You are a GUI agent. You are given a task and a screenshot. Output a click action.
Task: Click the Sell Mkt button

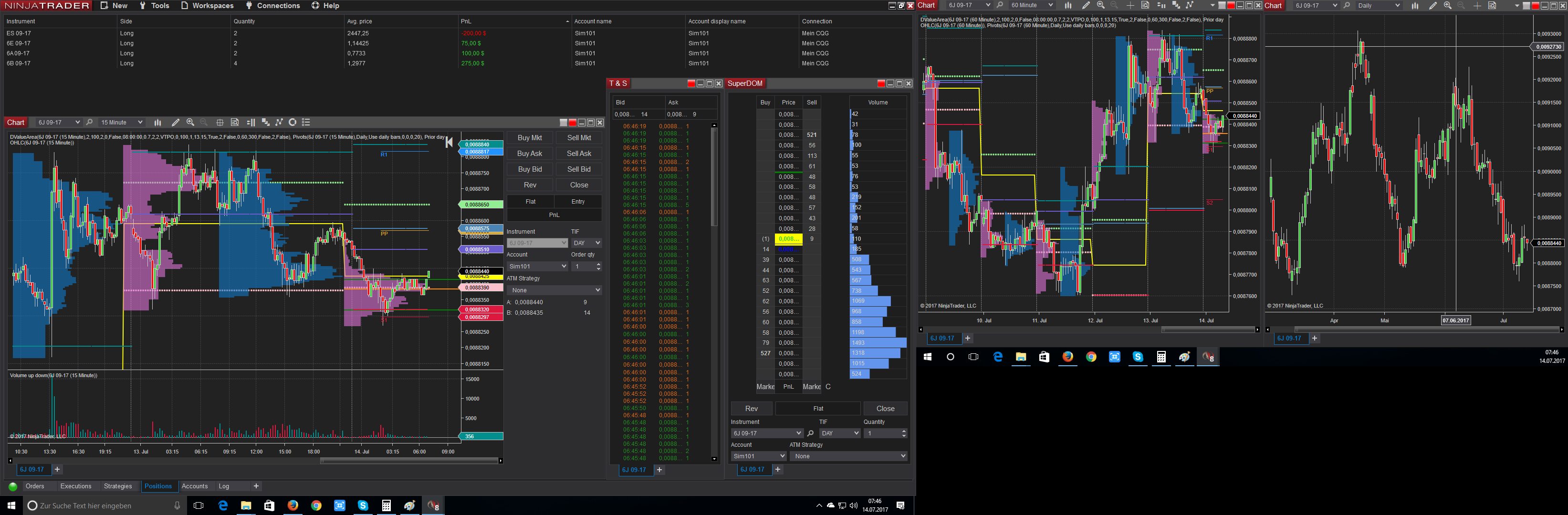coord(579,138)
